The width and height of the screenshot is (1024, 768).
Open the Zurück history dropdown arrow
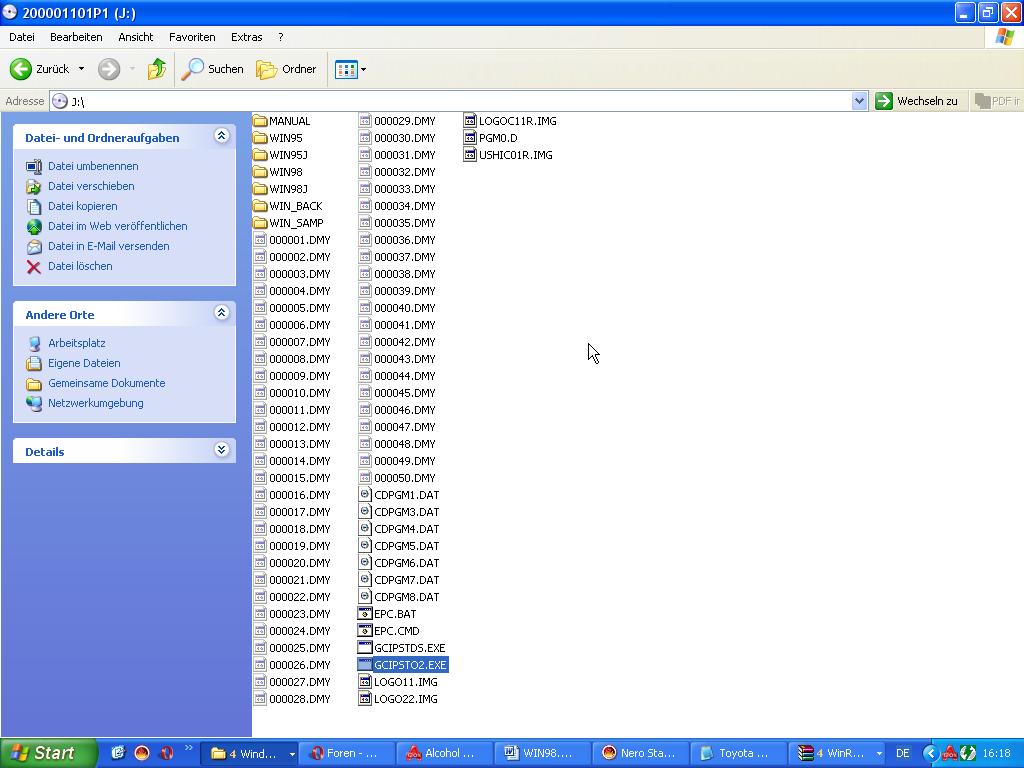click(x=81, y=69)
